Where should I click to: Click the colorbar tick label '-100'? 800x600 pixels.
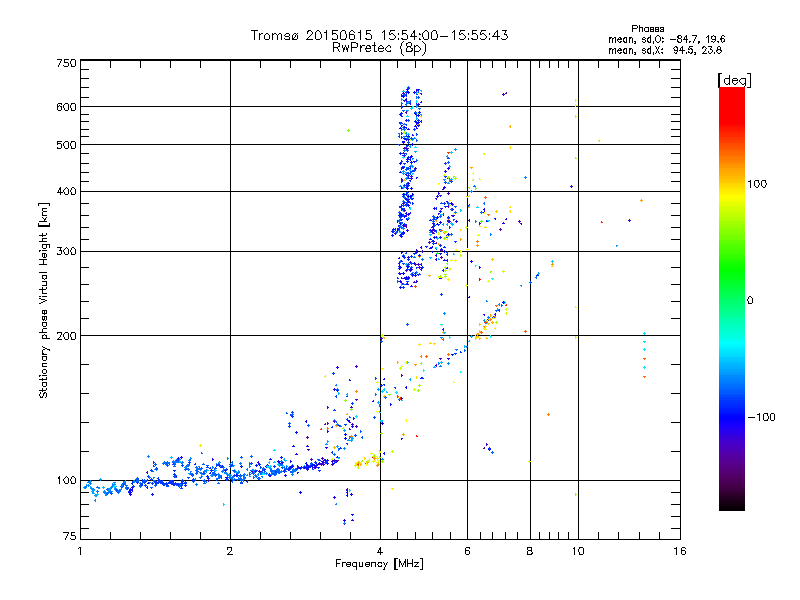tap(761, 417)
